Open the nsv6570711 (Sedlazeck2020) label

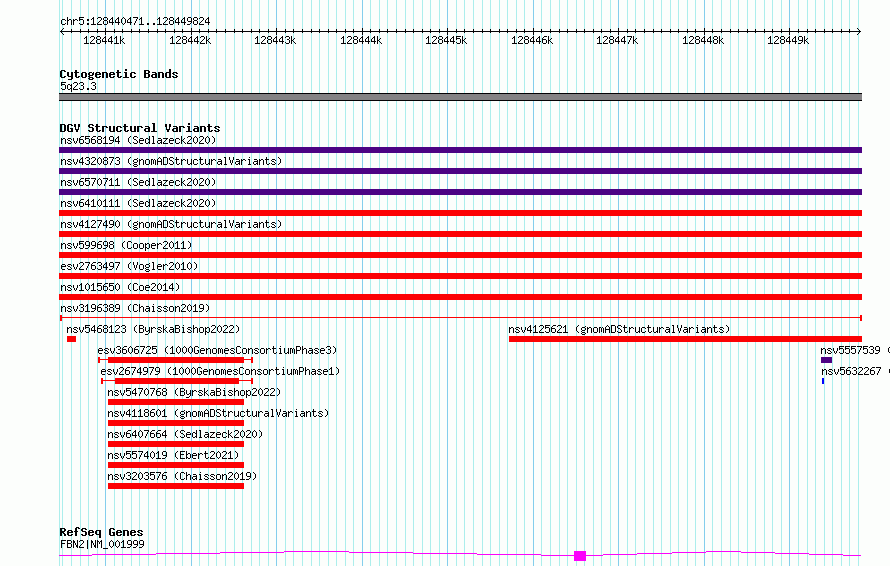[x=138, y=182]
